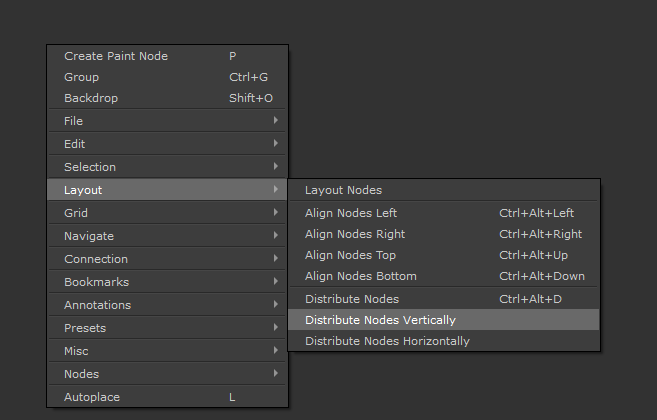This screenshot has height=420, width=657.
Task: Choose Create Paint Node from the menu
Action: pos(116,56)
